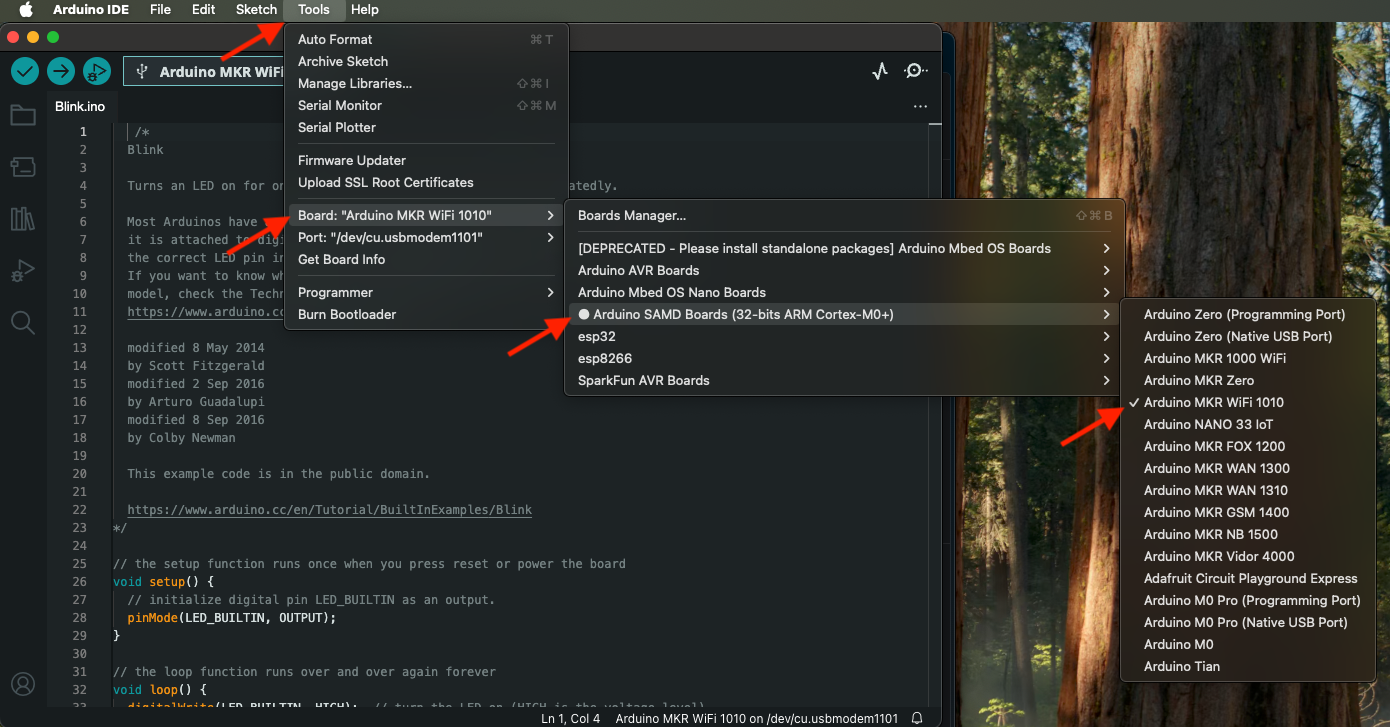Open the Debug sidebar icon
The image size is (1390, 727).
click(23, 270)
